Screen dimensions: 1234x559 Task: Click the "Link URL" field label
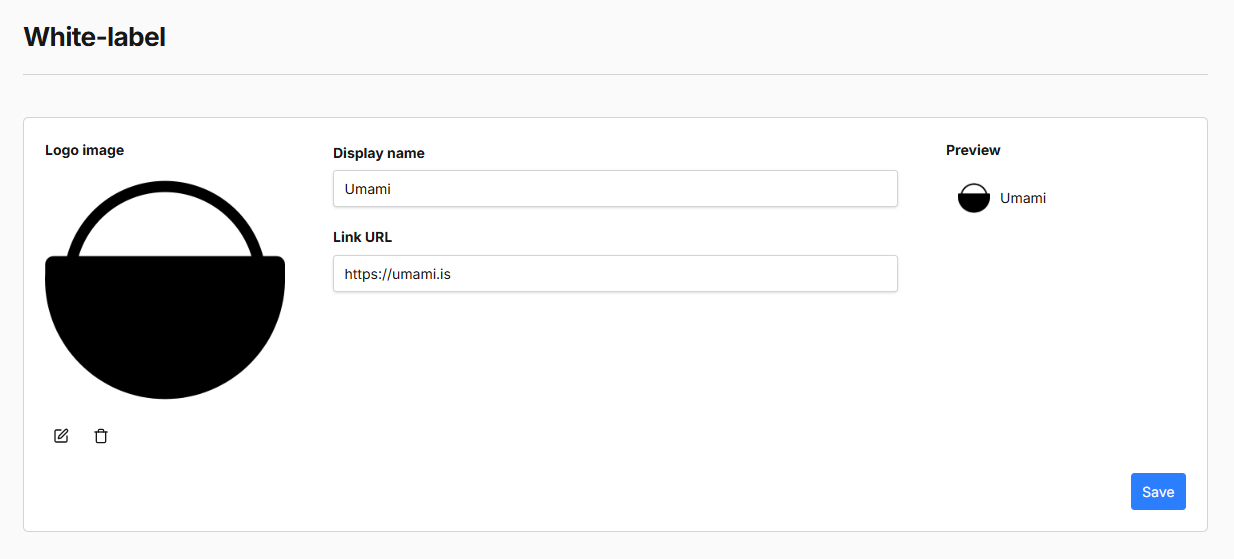click(x=362, y=237)
